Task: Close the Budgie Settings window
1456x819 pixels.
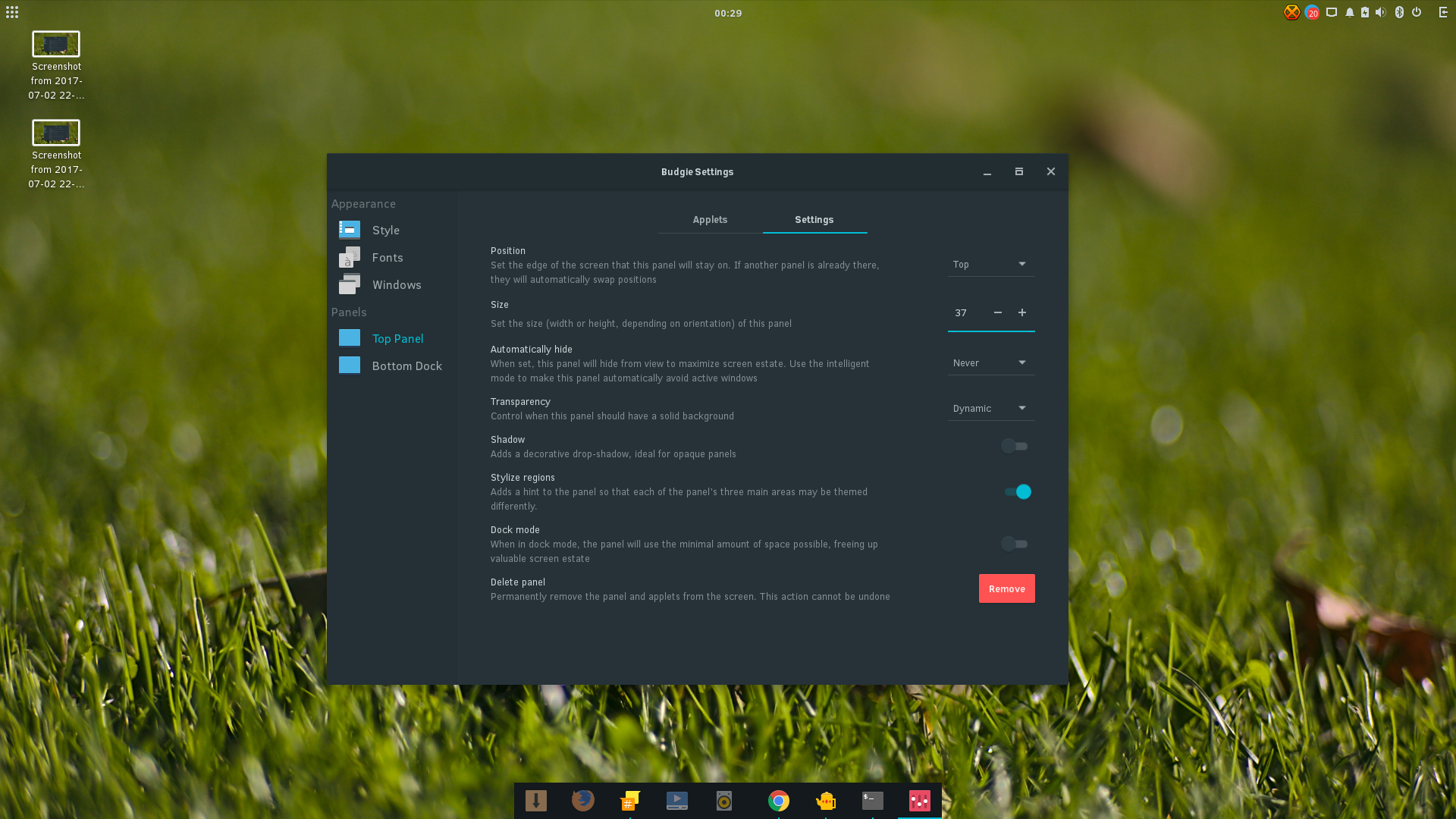Action: [x=1051, y=171]
